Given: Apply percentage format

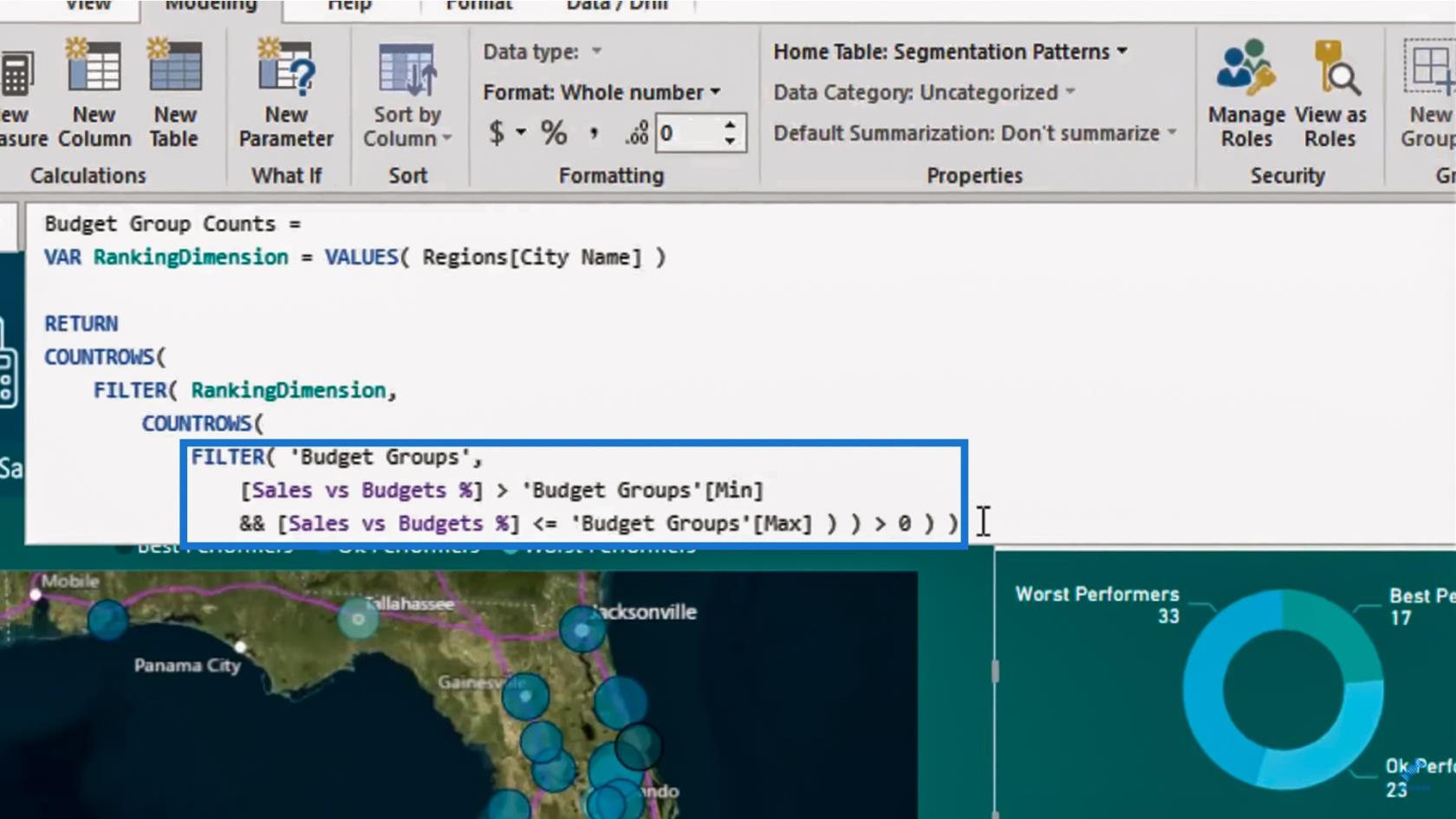Looking at the screenshot, I should tap(553, 133).
